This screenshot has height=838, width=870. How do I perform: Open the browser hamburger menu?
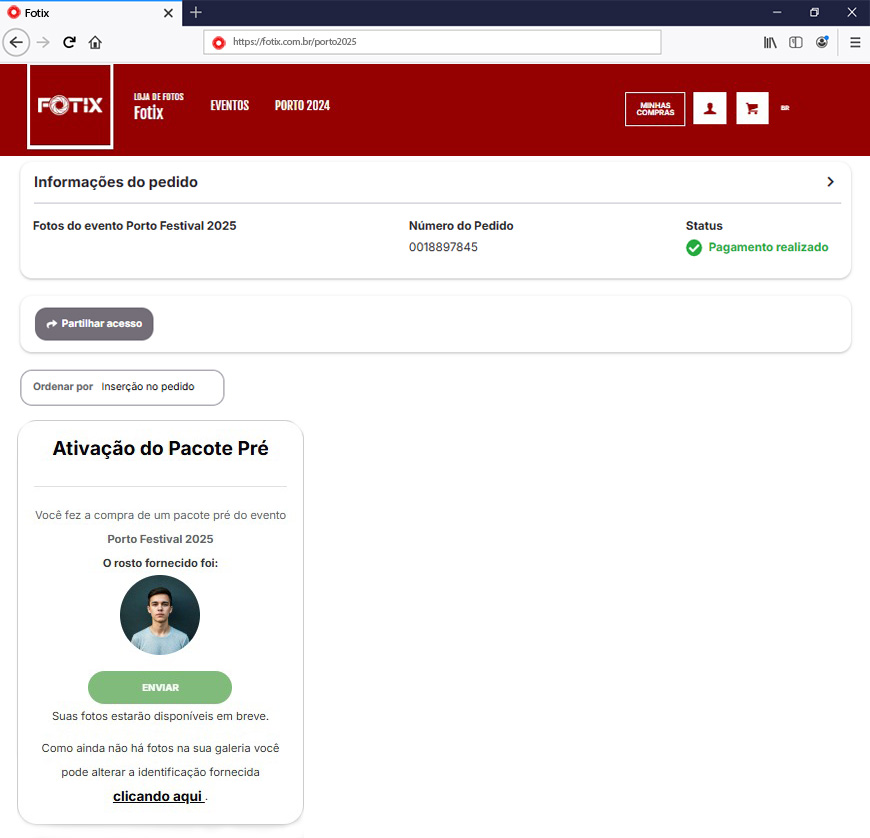(x=855, y=42)
